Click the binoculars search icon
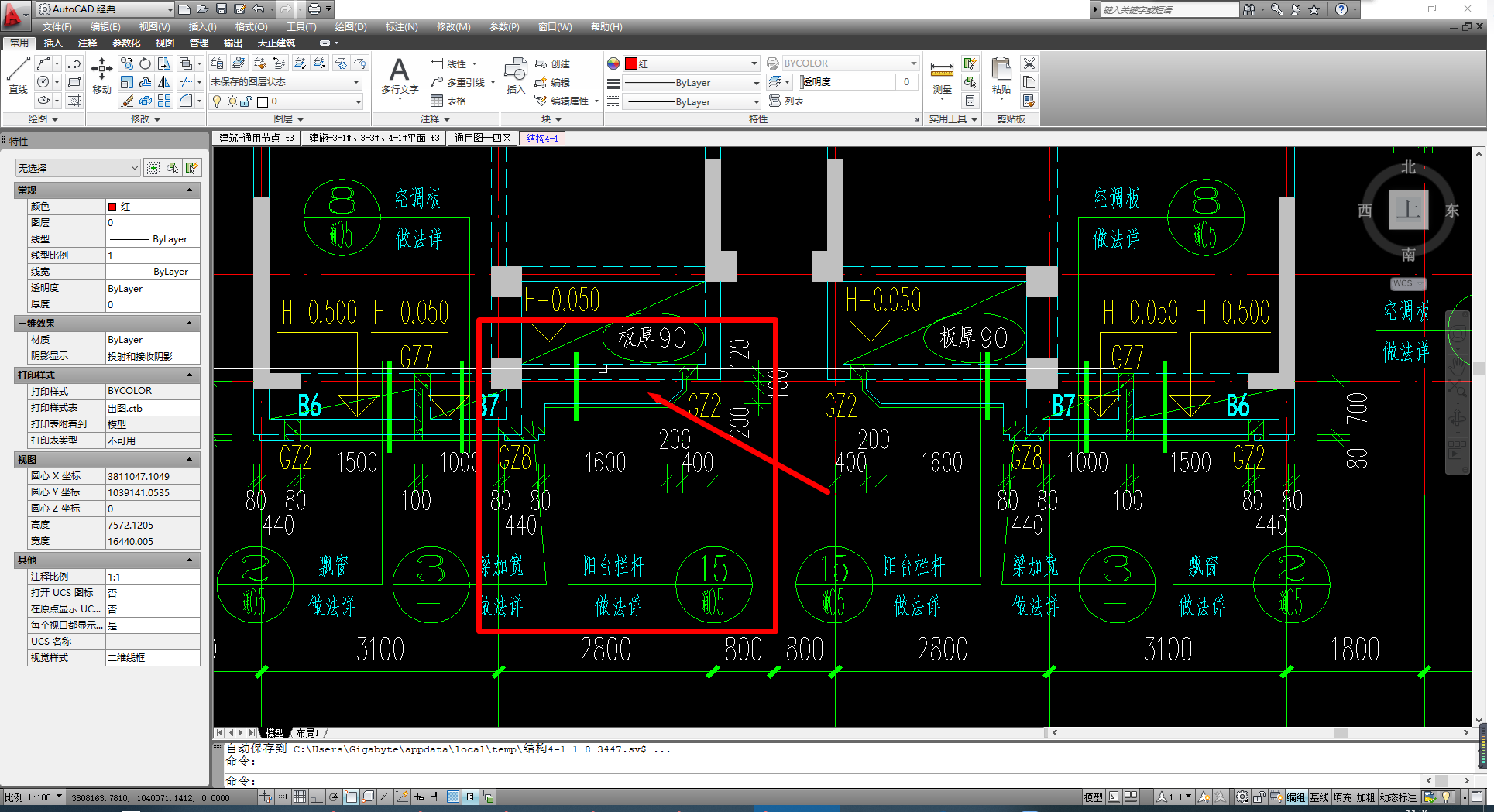The image size is (1494, 812). pos(1249,9)
